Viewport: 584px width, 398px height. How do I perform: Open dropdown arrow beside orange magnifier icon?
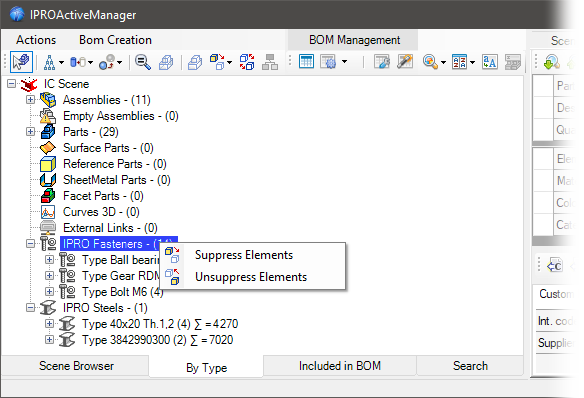tap(443, 63)
